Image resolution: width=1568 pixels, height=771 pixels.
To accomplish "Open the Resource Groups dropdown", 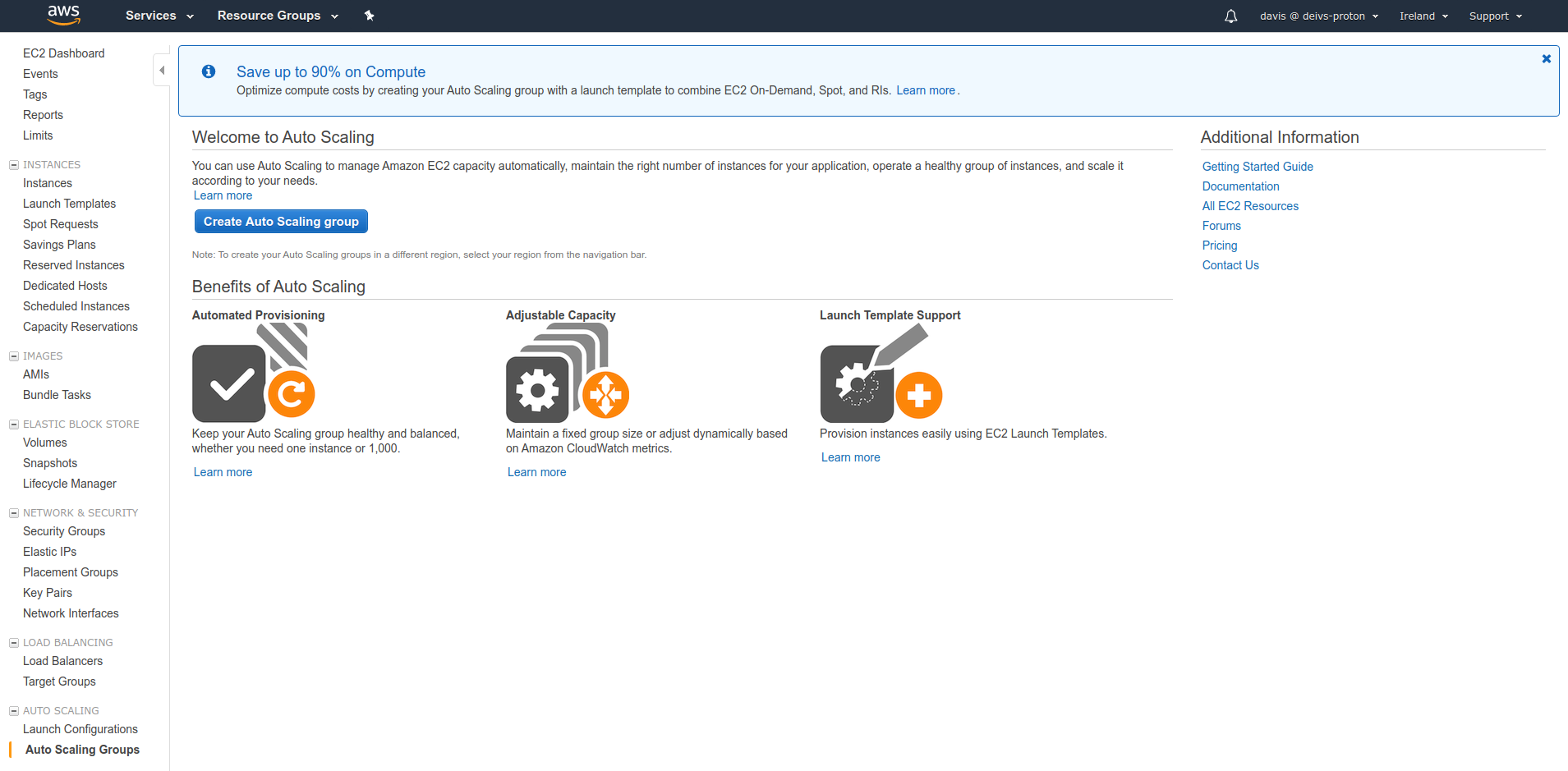I will 278,16.
